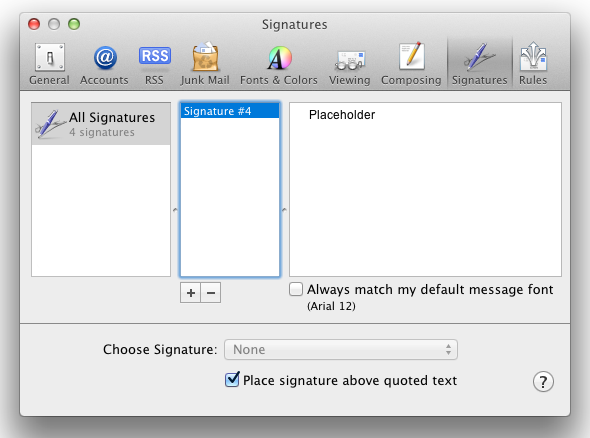This screenshot has width=590, height=438.
Task: Uncheck Place signature above quoted text
Action: click(232, 380)
